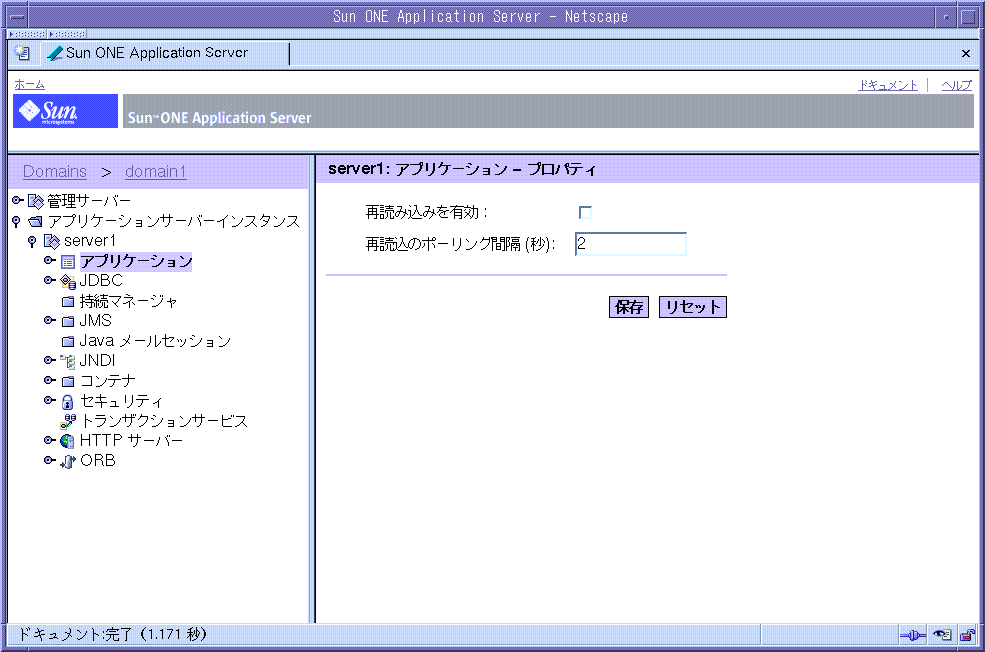Click the HTTP サーバー globe icon
This screenshot has height=652, width=985.
(x=67, y=441)
